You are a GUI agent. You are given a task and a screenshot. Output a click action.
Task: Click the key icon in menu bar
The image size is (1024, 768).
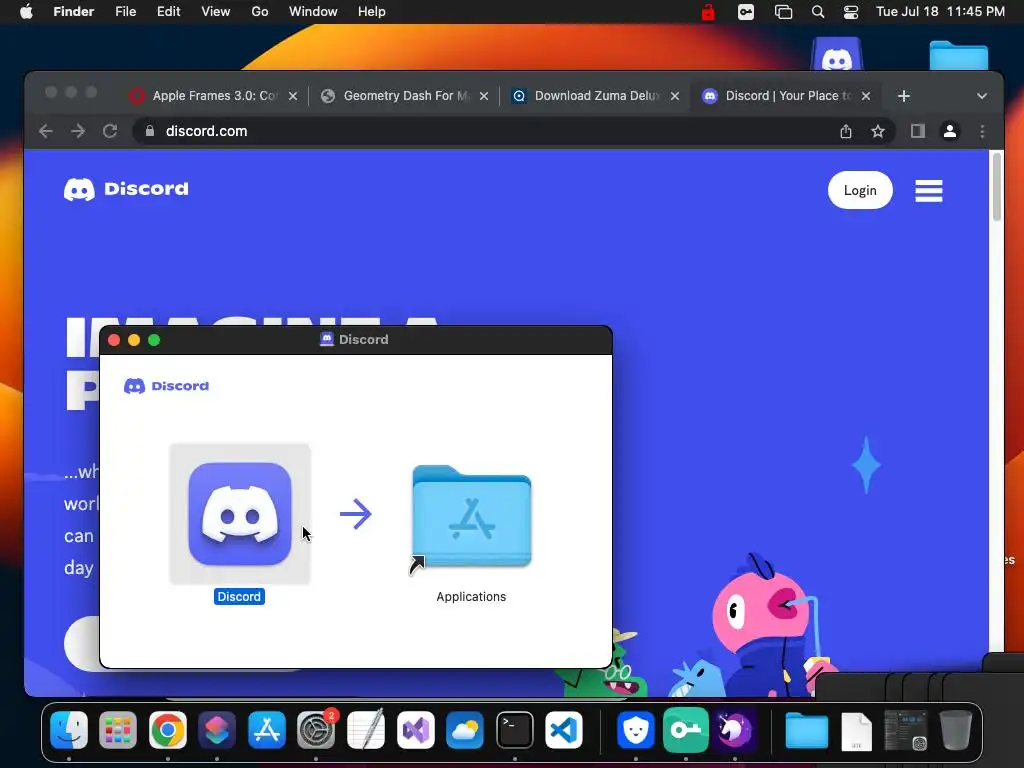(746, 12)
